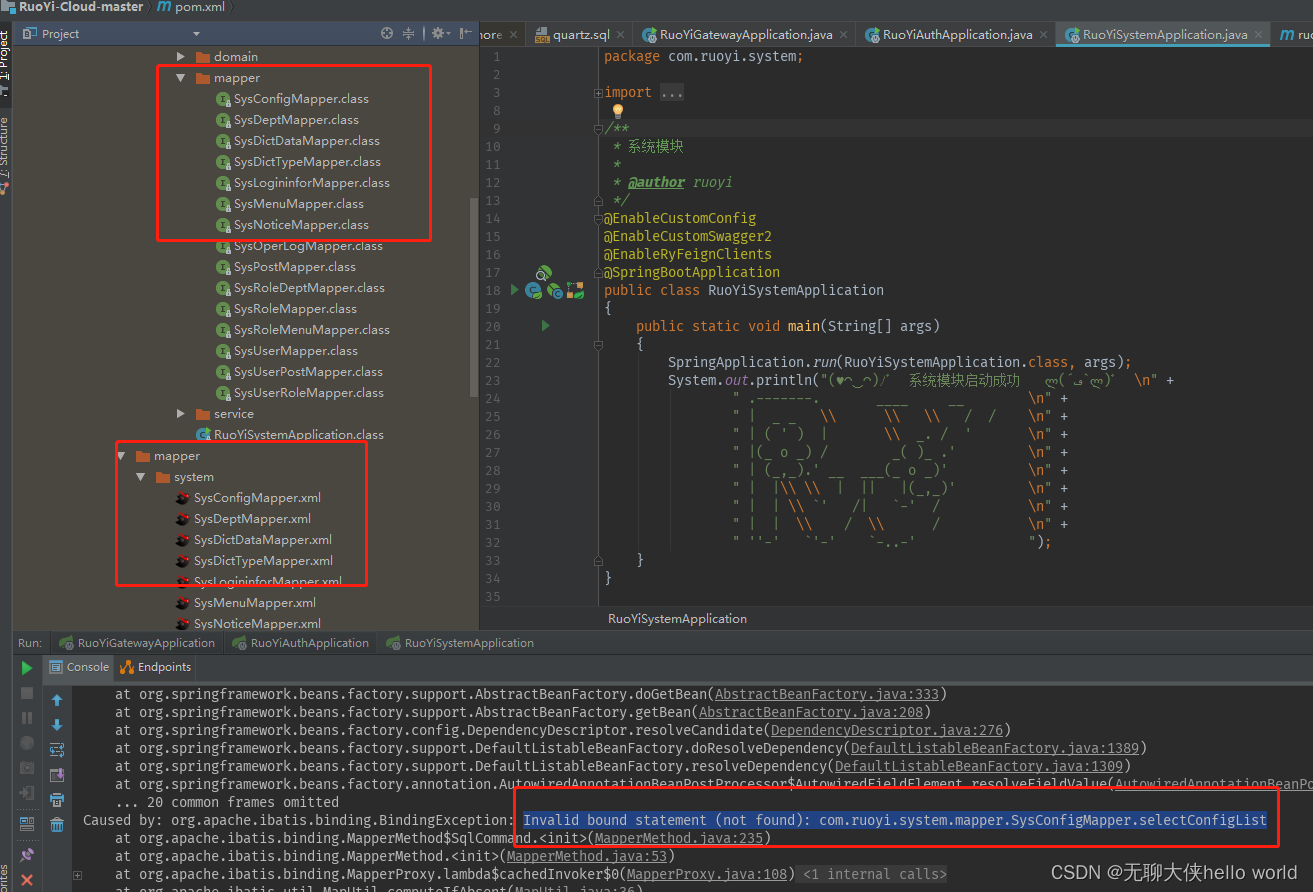Pin the Run tool window with pin icon

26,853
